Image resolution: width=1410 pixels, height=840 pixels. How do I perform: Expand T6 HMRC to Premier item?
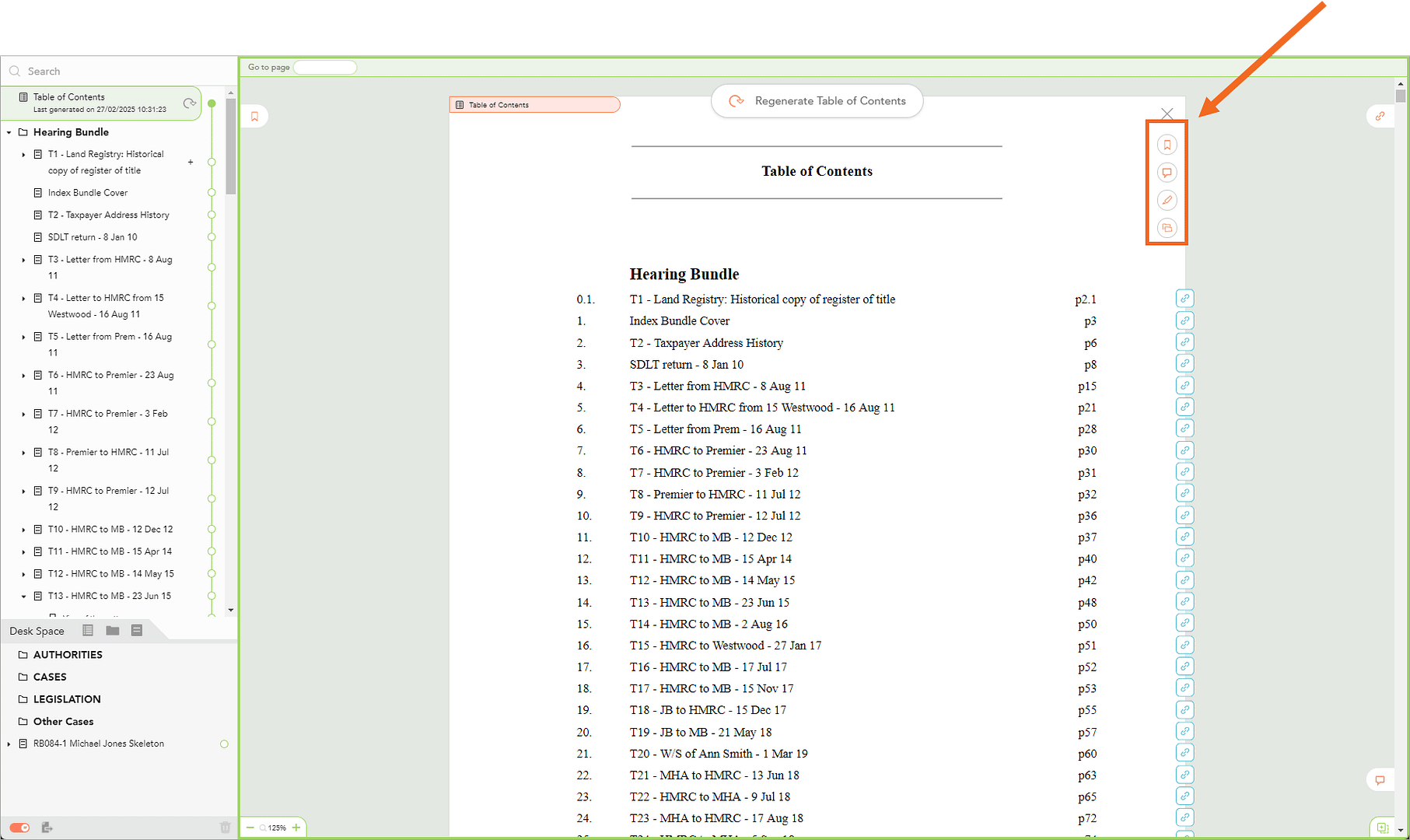[x=23, y=375]
